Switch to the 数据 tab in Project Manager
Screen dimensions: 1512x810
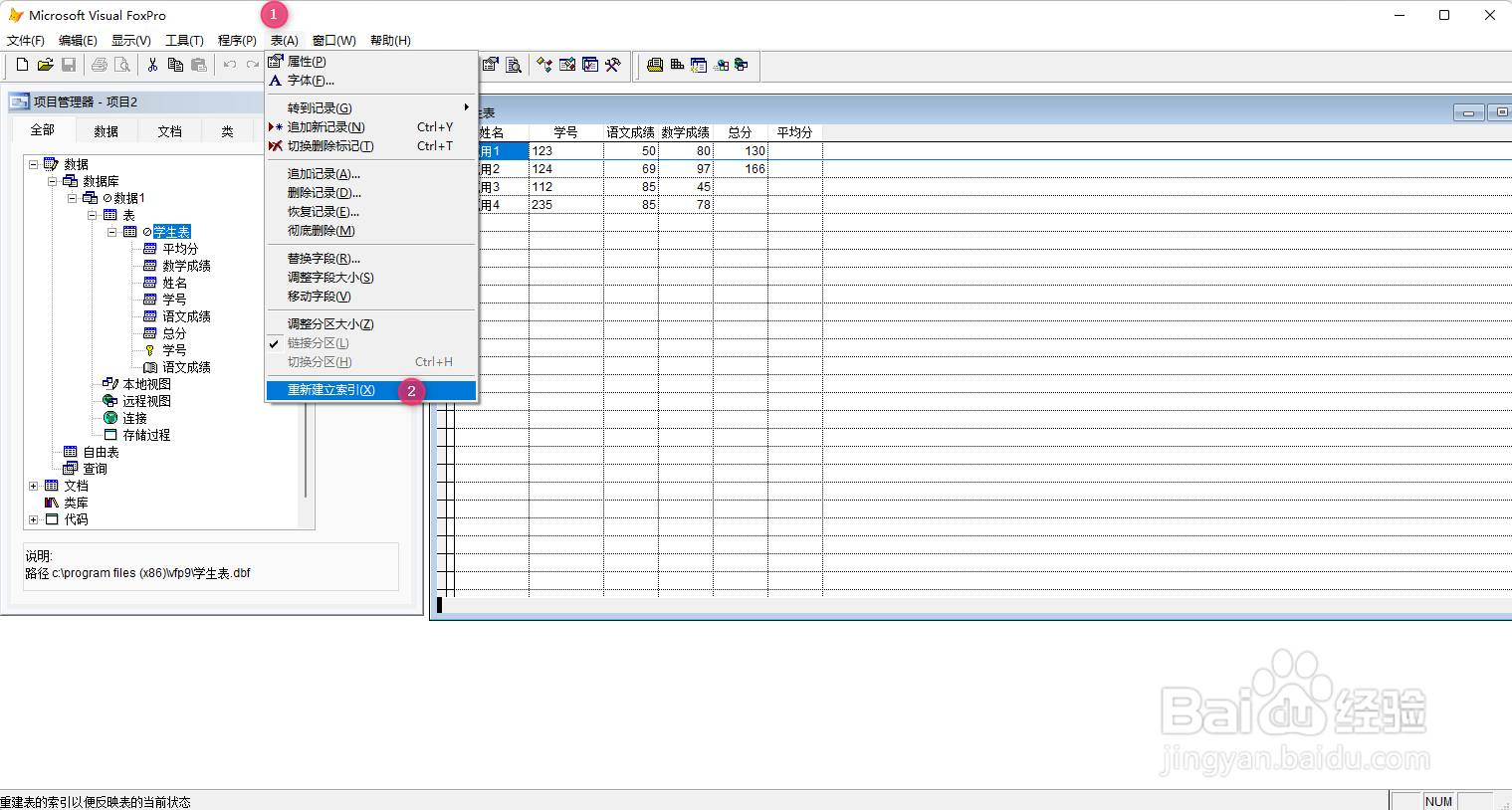pos(107,131)
